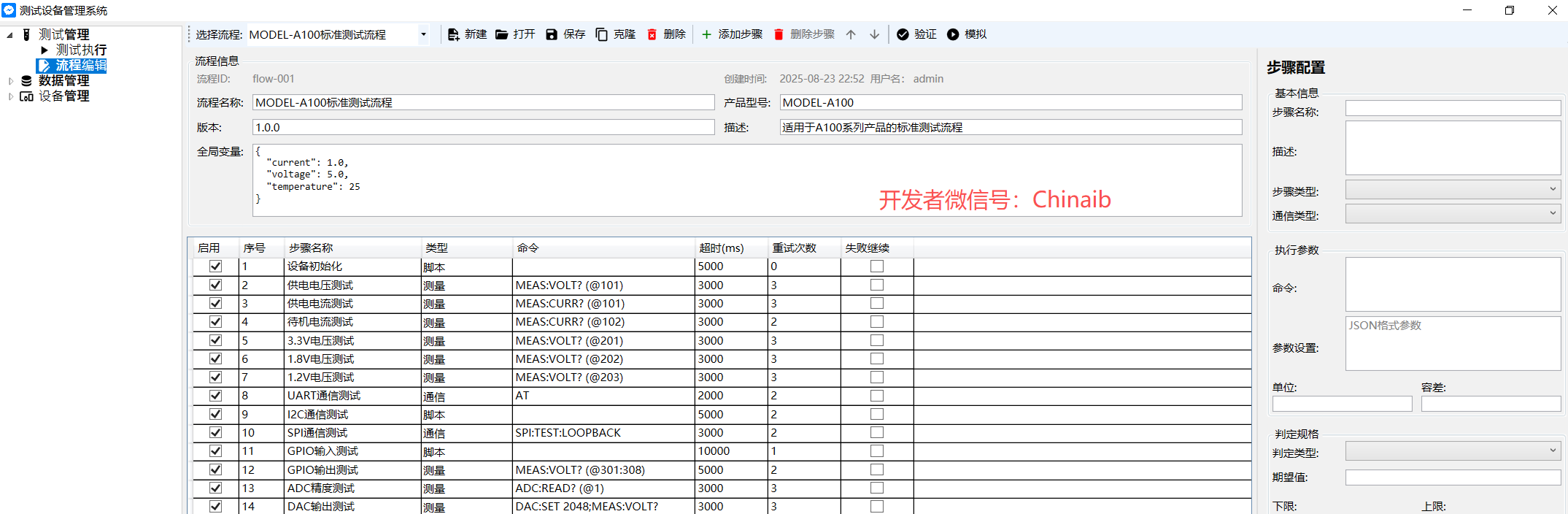Click command cell SPI:TEST:LOOPBACK

603,433
